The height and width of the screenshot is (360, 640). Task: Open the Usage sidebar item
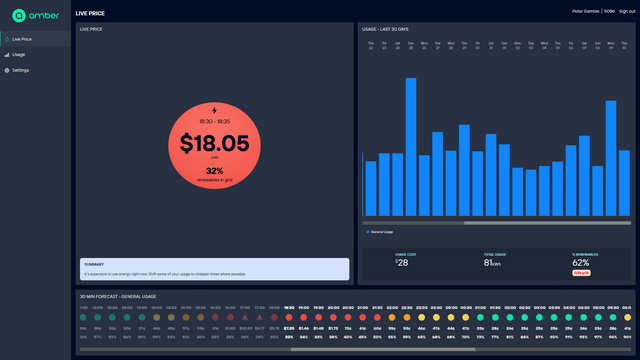36,55
